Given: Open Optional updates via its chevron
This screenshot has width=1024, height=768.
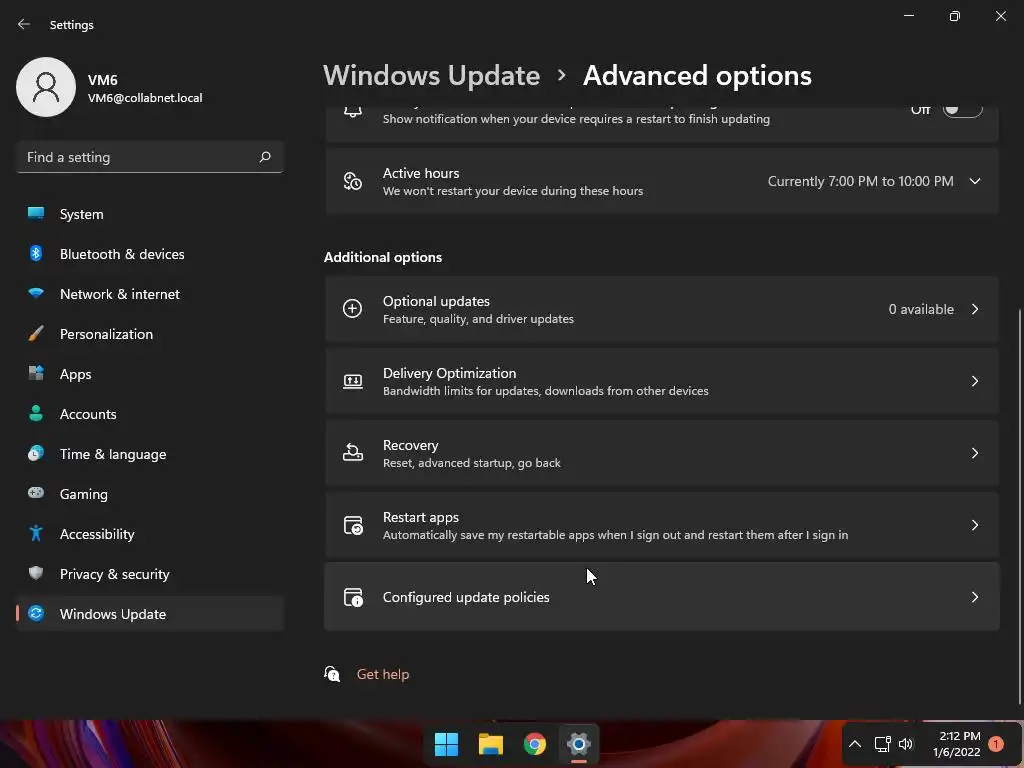Looking at the screenshot, I should [x=975, y=309].
